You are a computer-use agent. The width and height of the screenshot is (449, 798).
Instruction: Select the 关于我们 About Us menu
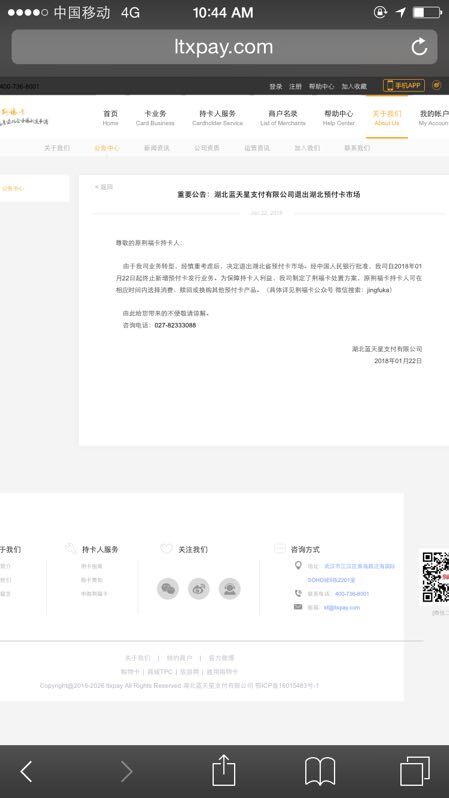pos(387,118)
